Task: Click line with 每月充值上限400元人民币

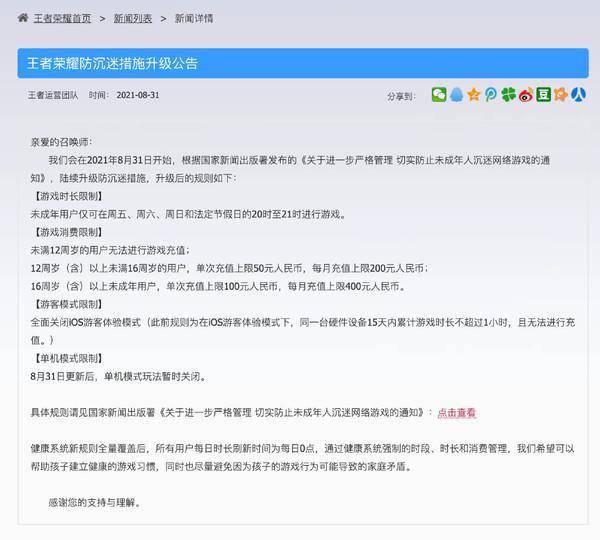Action: [x=218, y=286]
